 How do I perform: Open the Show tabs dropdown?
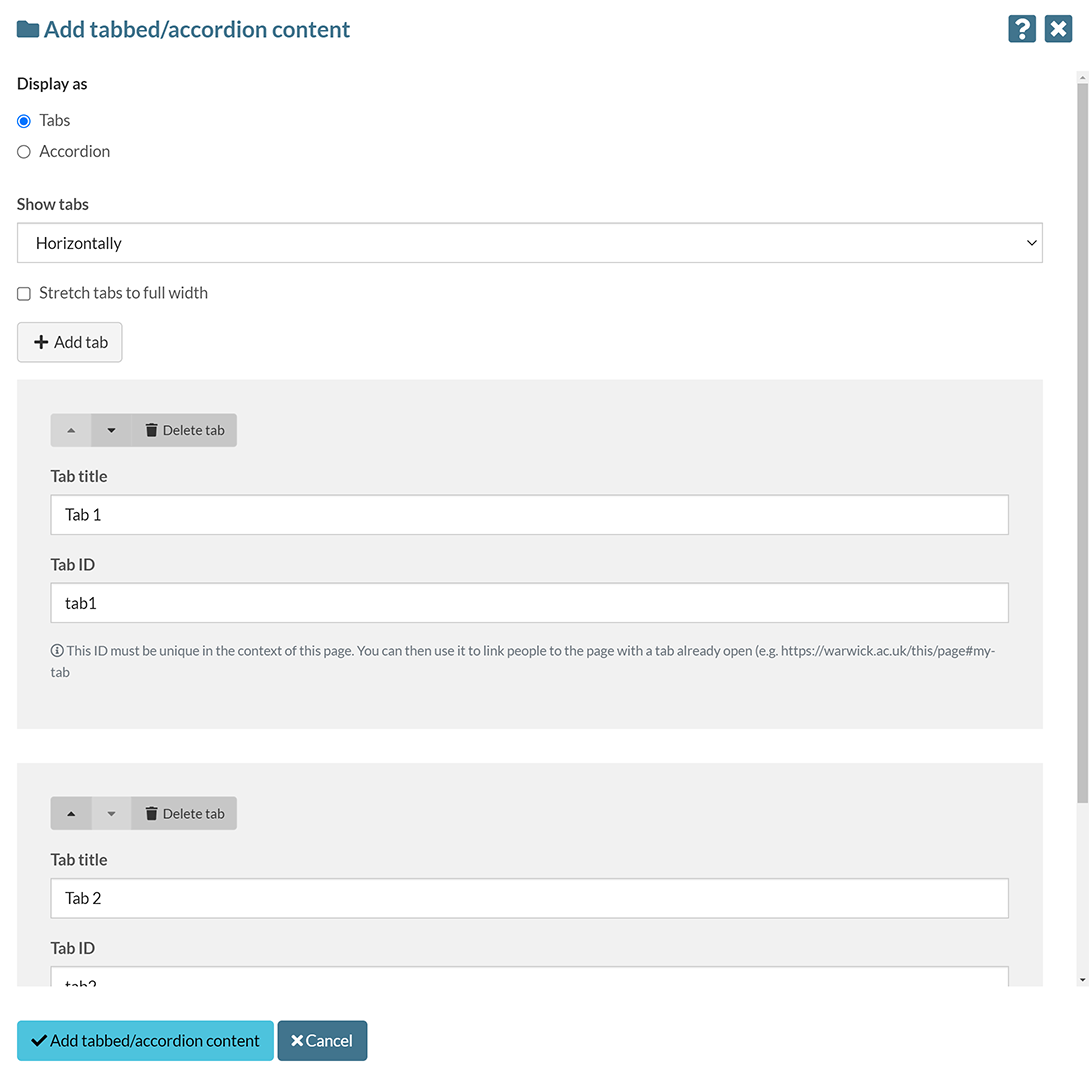tap(529, 243)
